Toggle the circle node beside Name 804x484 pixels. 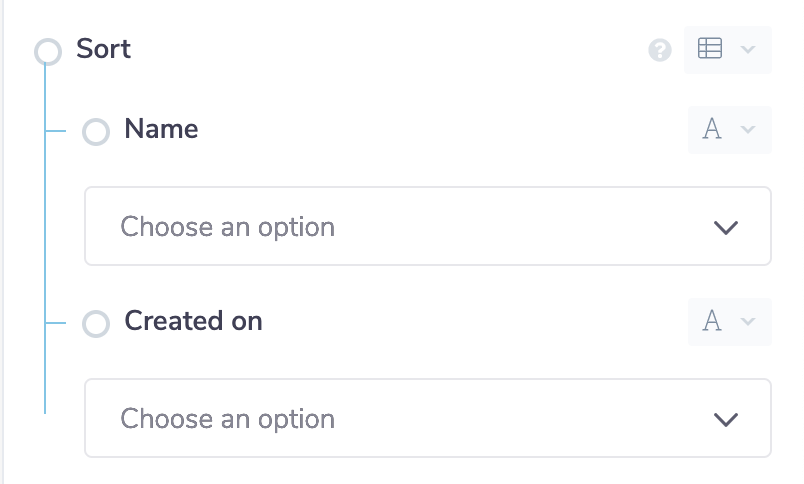(x=96, y=132)
